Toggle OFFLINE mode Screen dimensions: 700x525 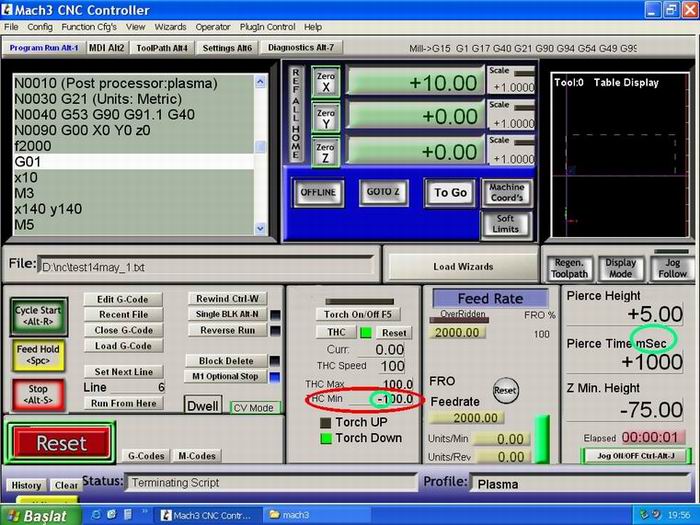[318, 193]
